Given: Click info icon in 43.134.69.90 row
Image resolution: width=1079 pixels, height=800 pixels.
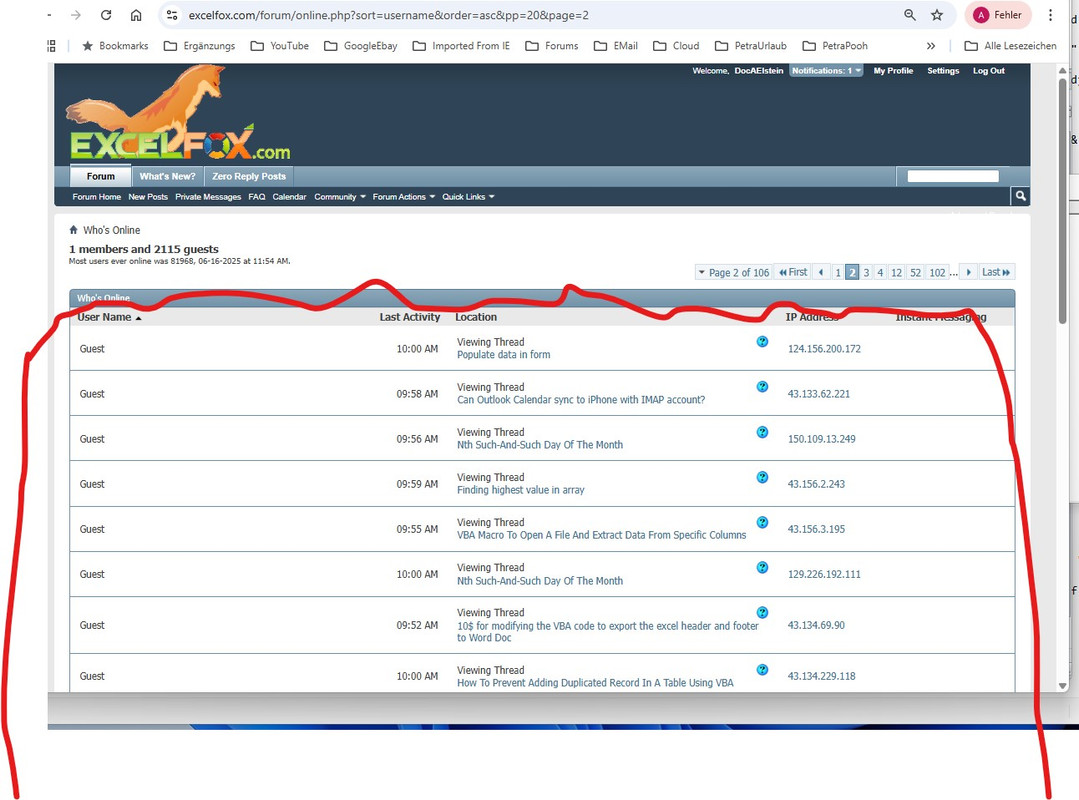Looking at the screenshot, I should tap(762, 612).
